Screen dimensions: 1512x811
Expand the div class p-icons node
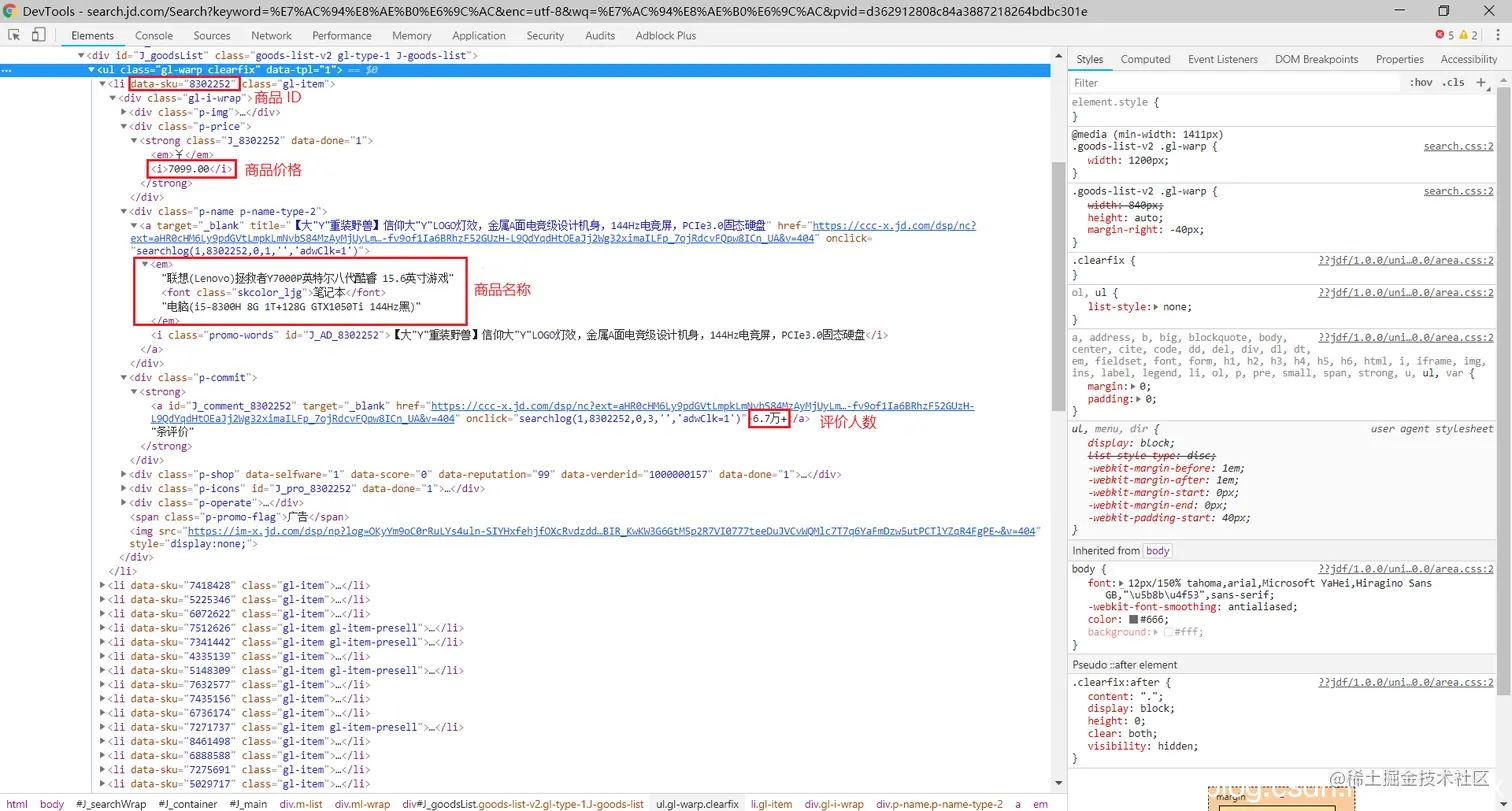point(124,489)
